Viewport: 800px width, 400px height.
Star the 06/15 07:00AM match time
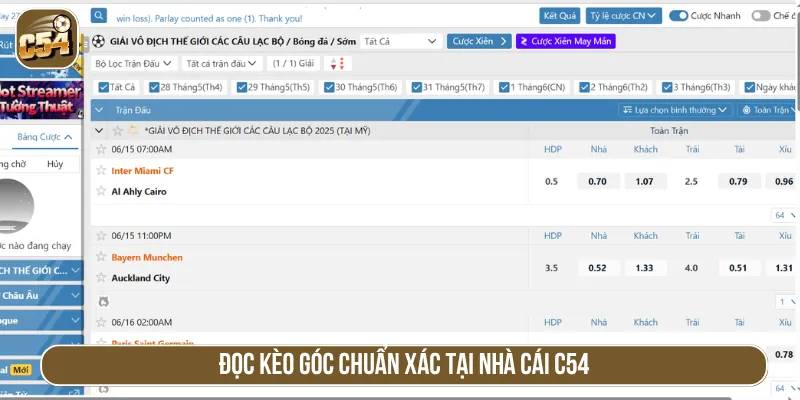[101, 149]
